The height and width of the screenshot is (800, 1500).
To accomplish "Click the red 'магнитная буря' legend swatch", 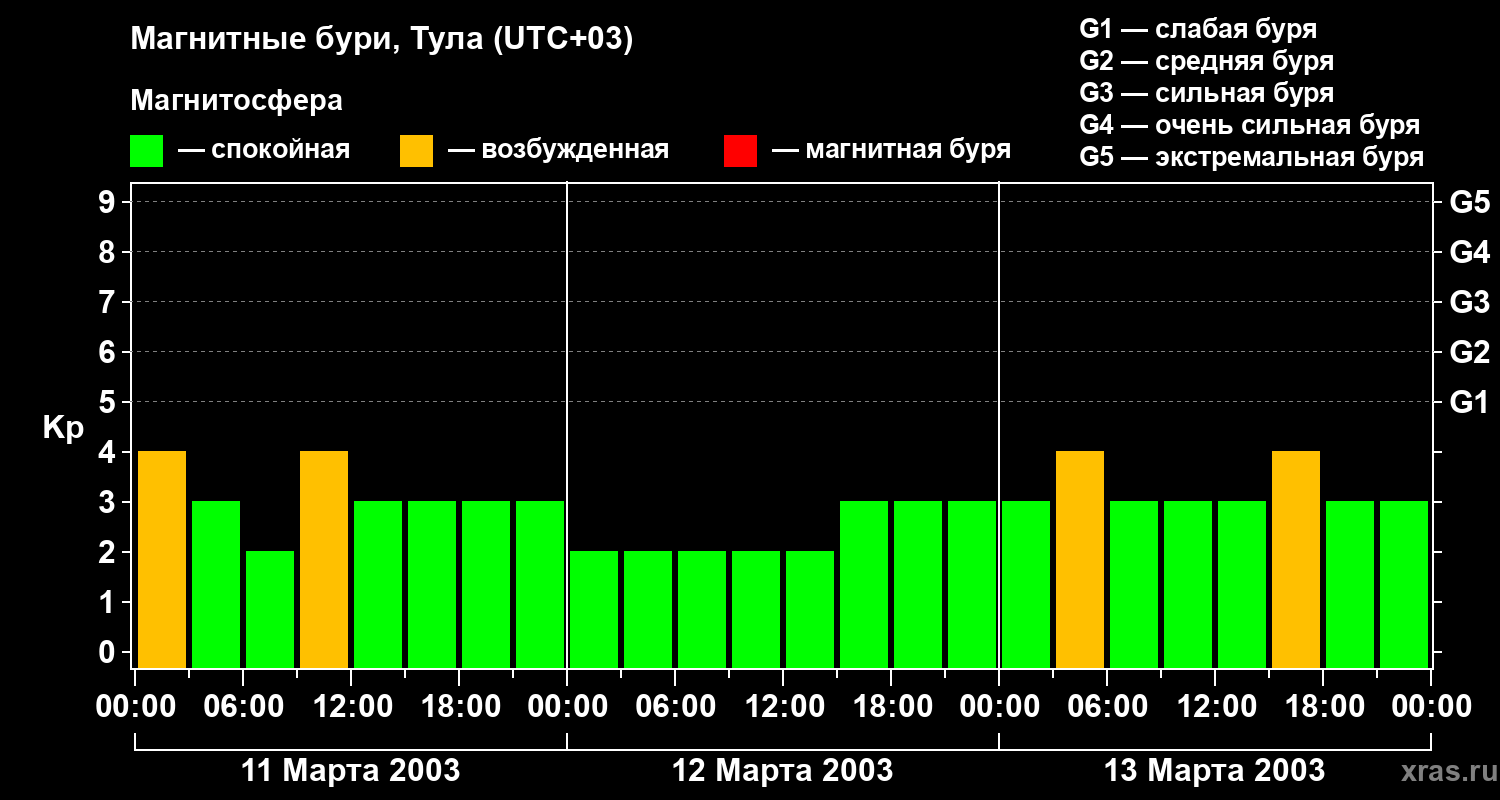I will [x=740, y=151].
